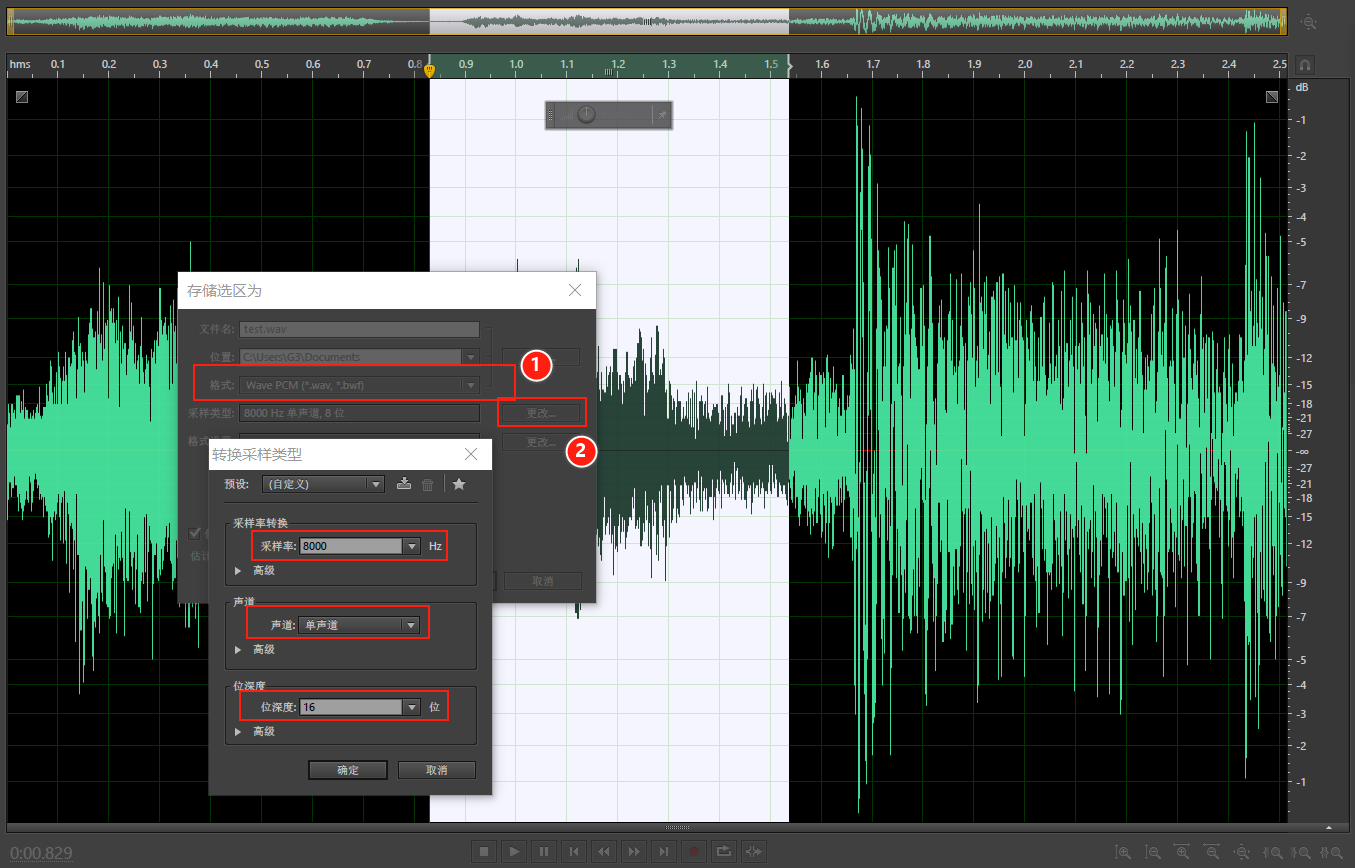Click the dB scale label

click(x=1302, y=87)
